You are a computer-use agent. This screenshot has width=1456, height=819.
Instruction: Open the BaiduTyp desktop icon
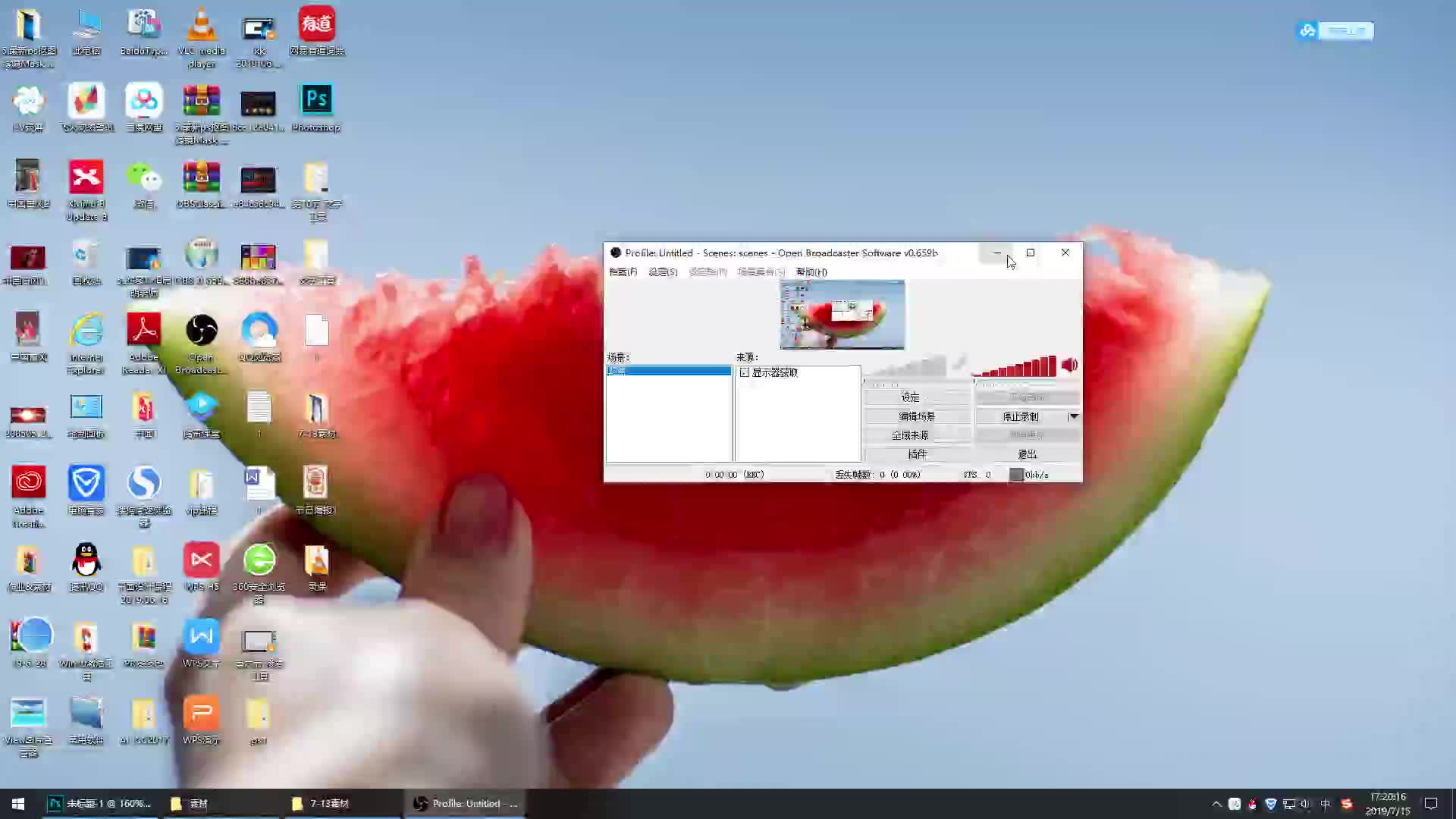pos(143,32)
